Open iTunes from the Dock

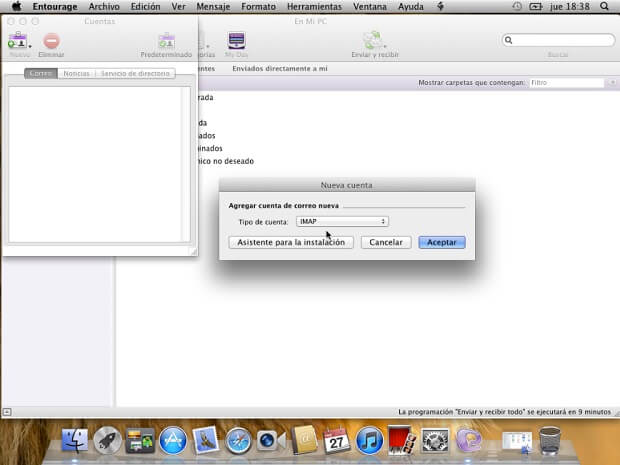coord(369,440)
